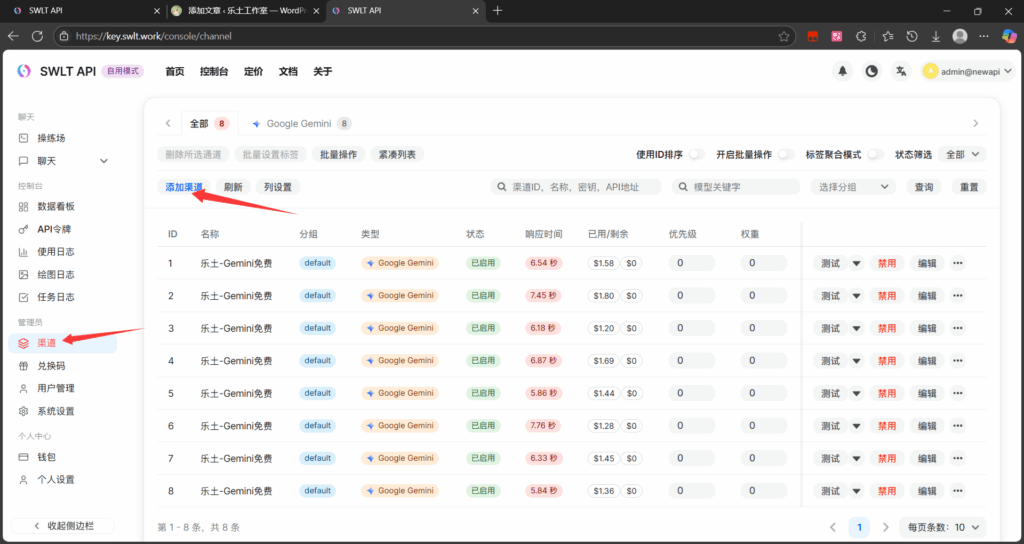The width and height of the screenshot is (1024, 544).
Task: Click the 添加渠道 button
Action: (x=184, y=187)
